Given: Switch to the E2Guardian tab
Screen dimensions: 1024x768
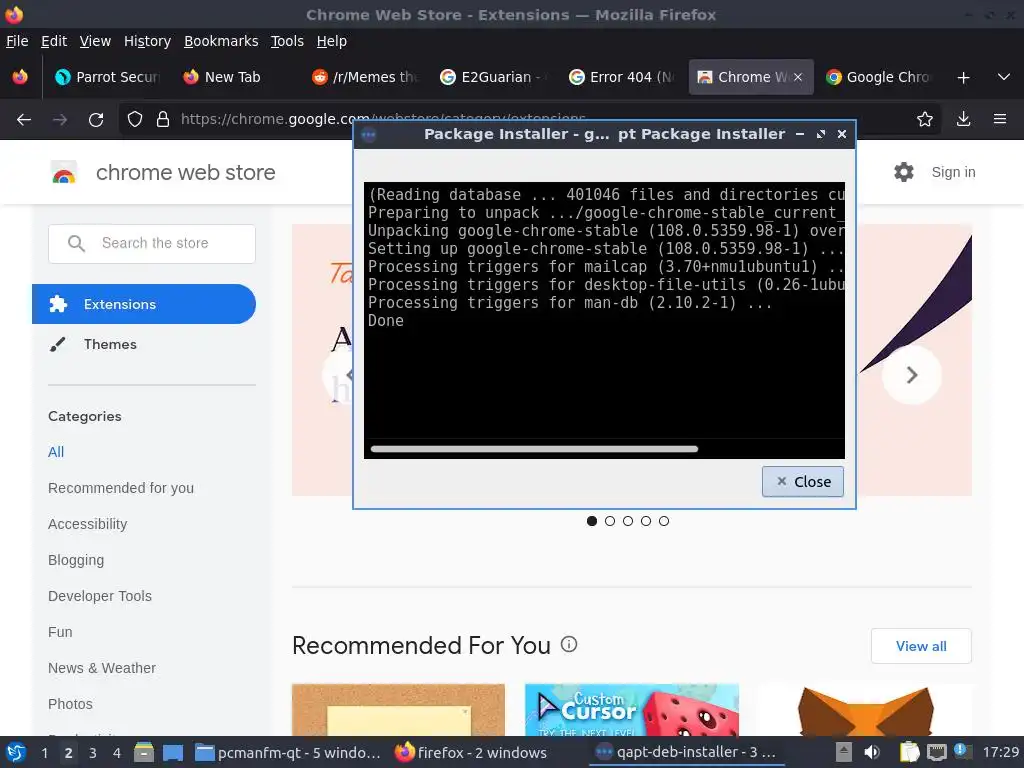Looking at the screenshot, I should 492,77.
